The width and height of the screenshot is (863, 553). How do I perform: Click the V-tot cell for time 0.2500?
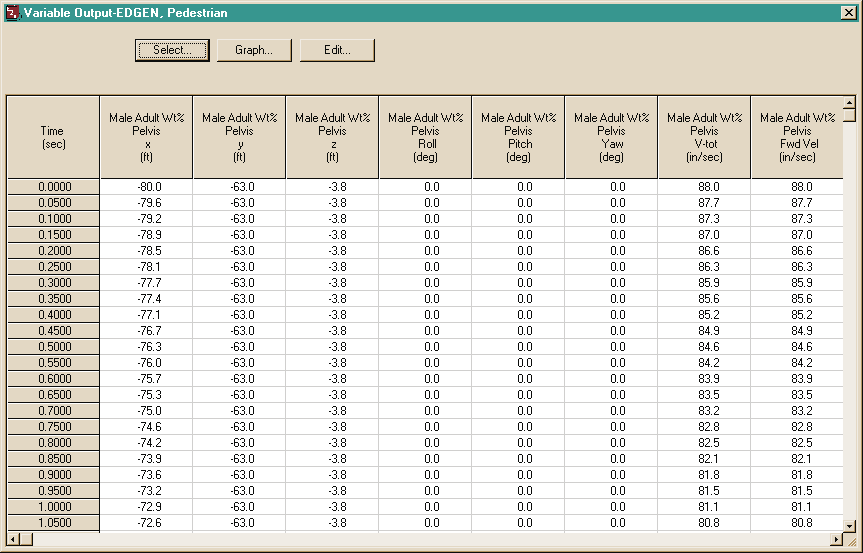click(704, 267)
